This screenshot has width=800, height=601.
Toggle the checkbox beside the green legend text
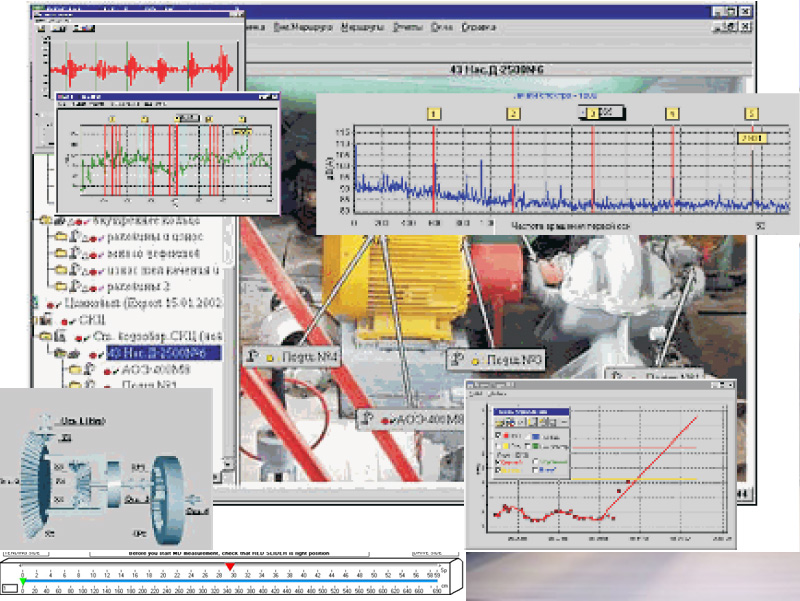pyautogui.click(x=536, y=462)
